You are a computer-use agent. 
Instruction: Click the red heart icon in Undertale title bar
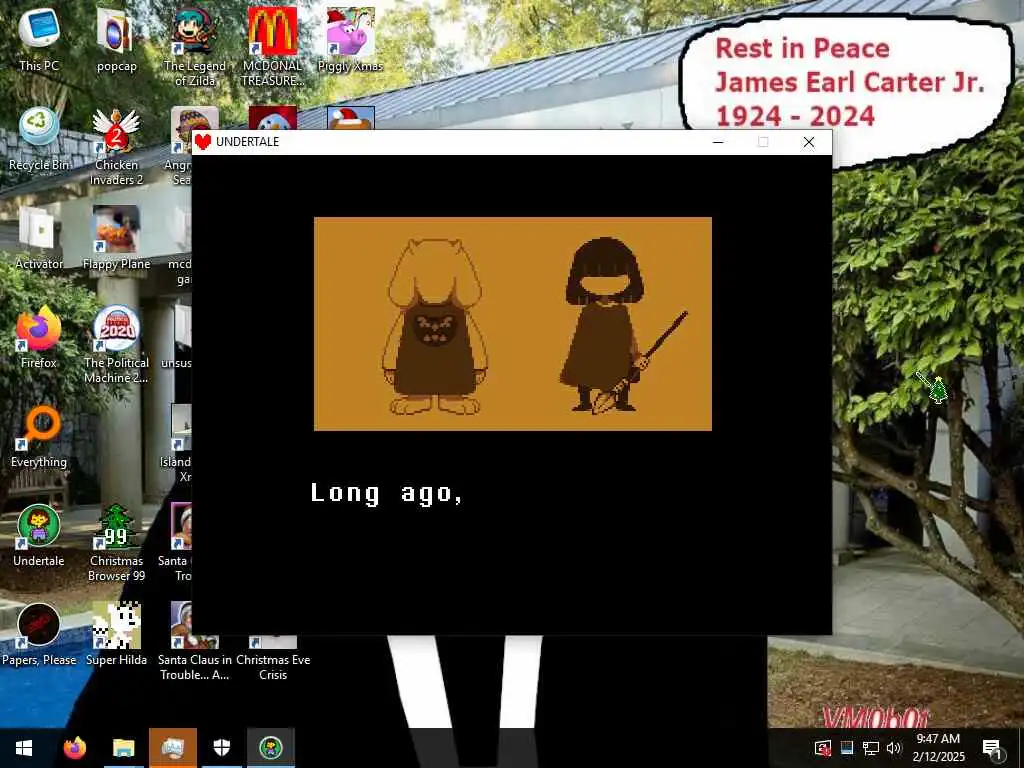202,142
